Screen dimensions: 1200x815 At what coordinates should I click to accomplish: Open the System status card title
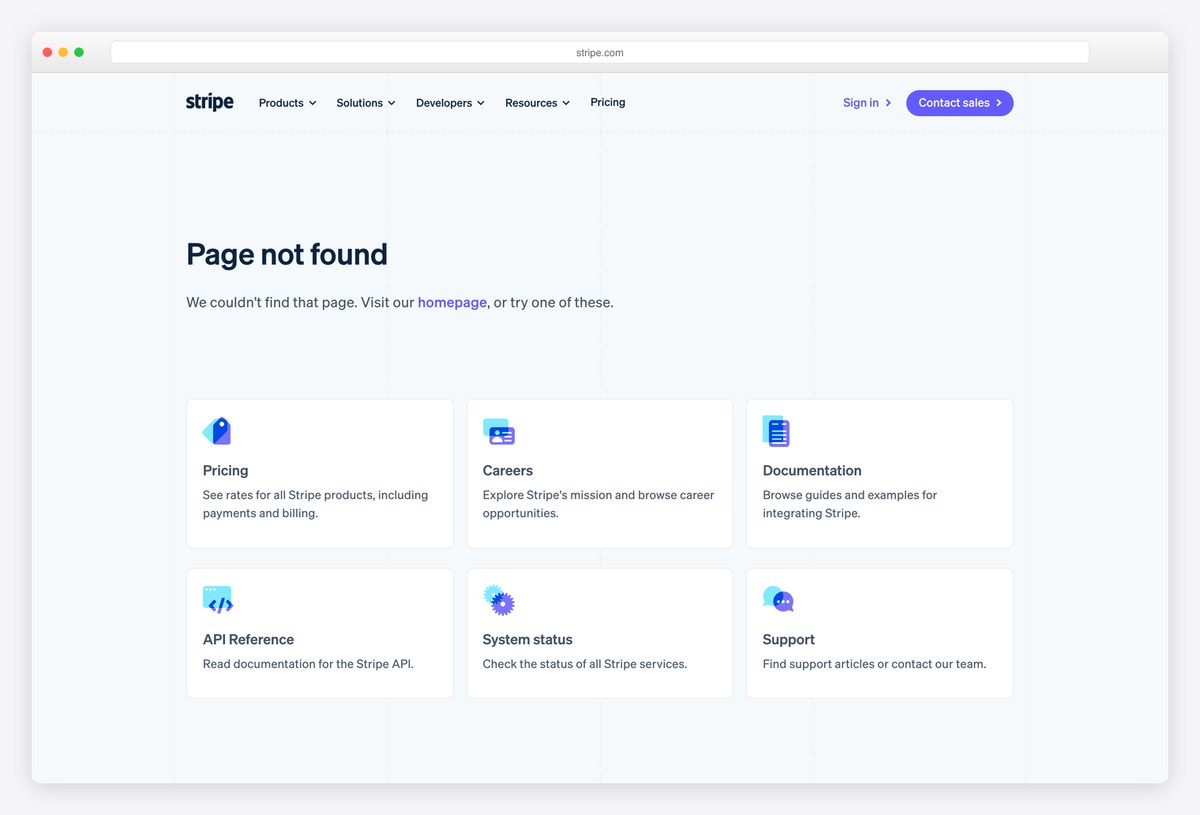[528, 639]
